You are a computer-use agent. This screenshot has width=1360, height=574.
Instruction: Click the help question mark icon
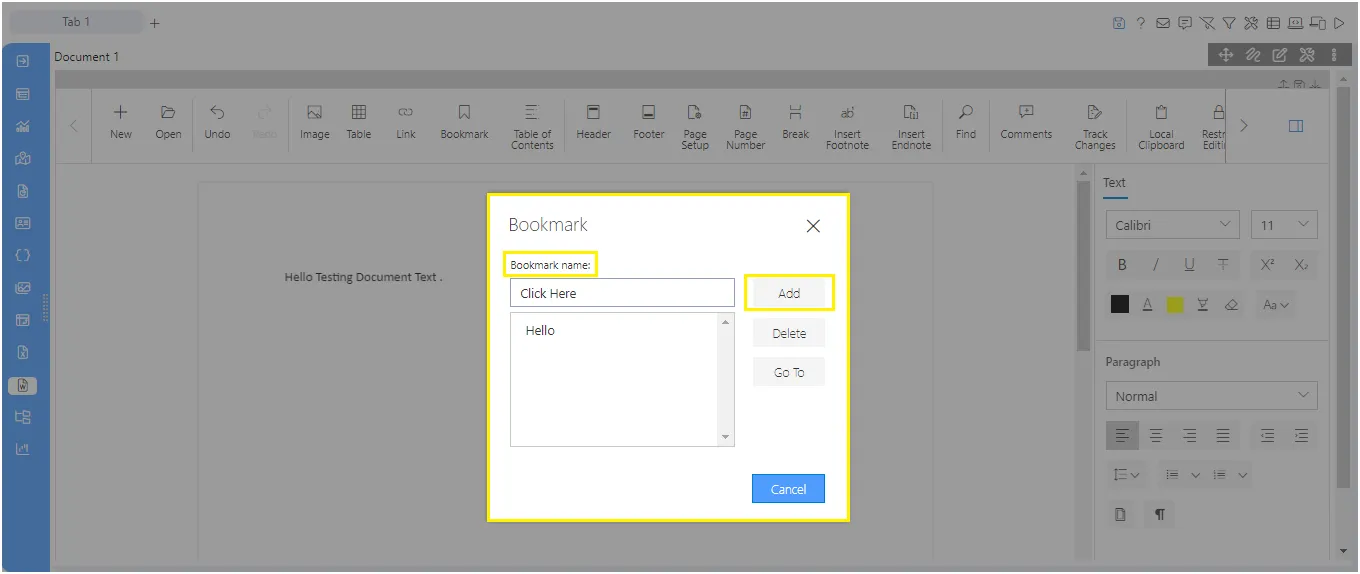[1140, 23]
